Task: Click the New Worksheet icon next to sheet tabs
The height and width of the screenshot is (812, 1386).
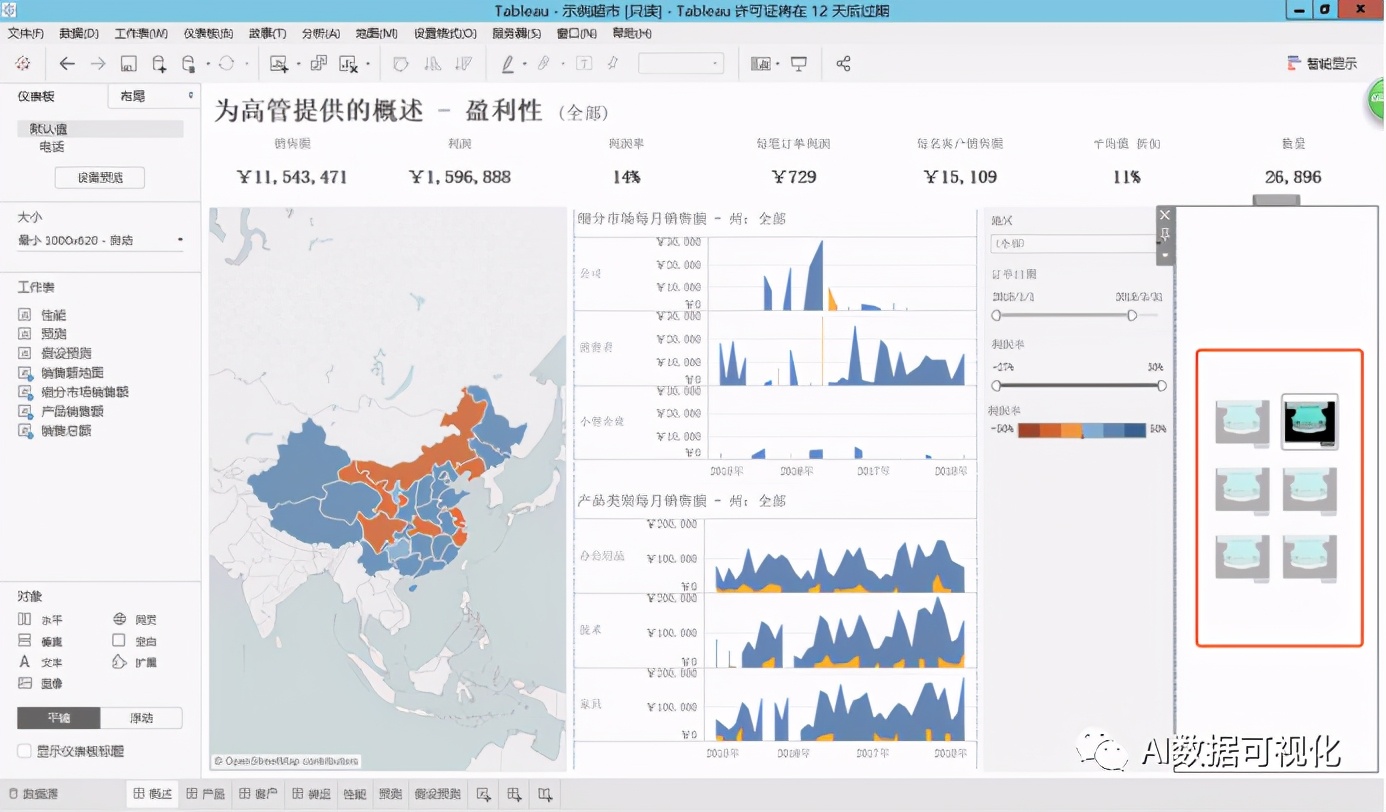Action: (484, 793)
